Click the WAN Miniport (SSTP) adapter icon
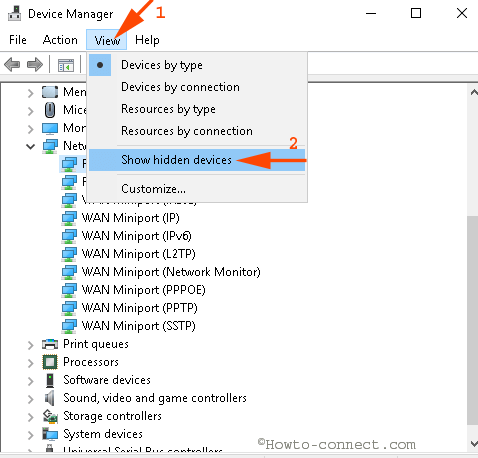 coord(69,327)
